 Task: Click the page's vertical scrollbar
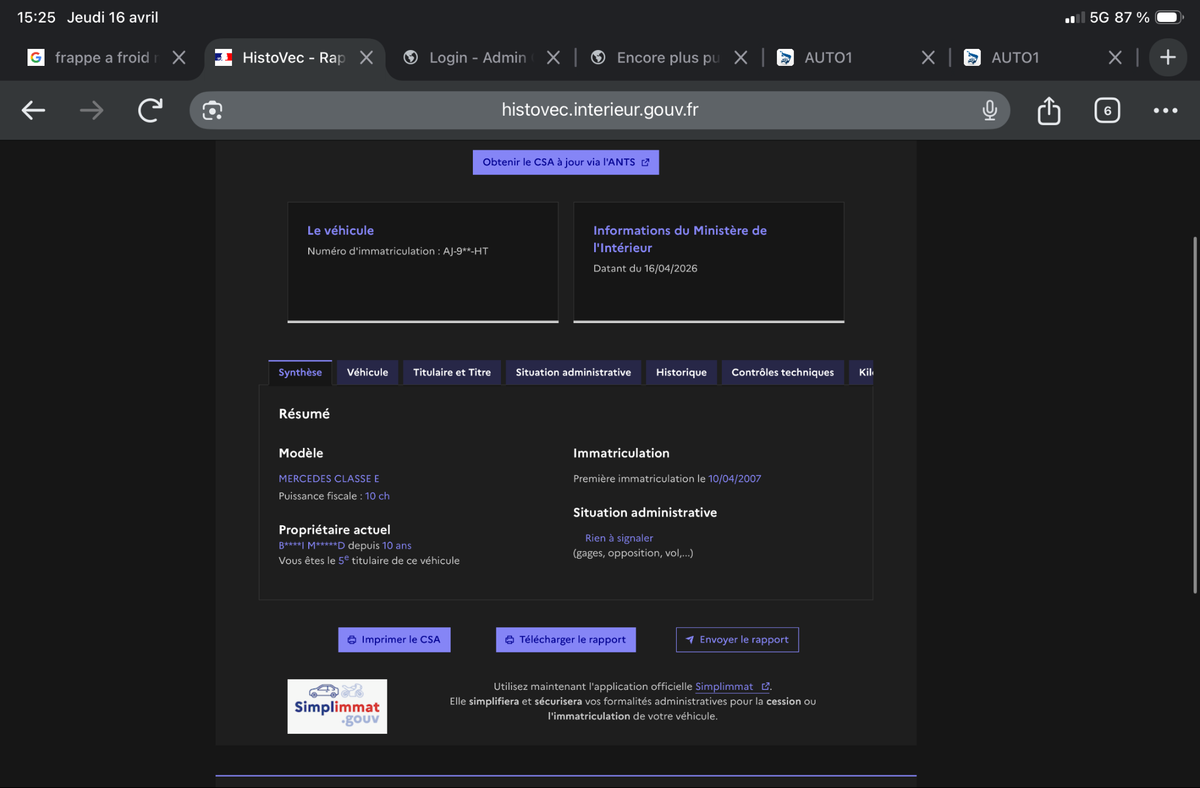coord(1195,415)
